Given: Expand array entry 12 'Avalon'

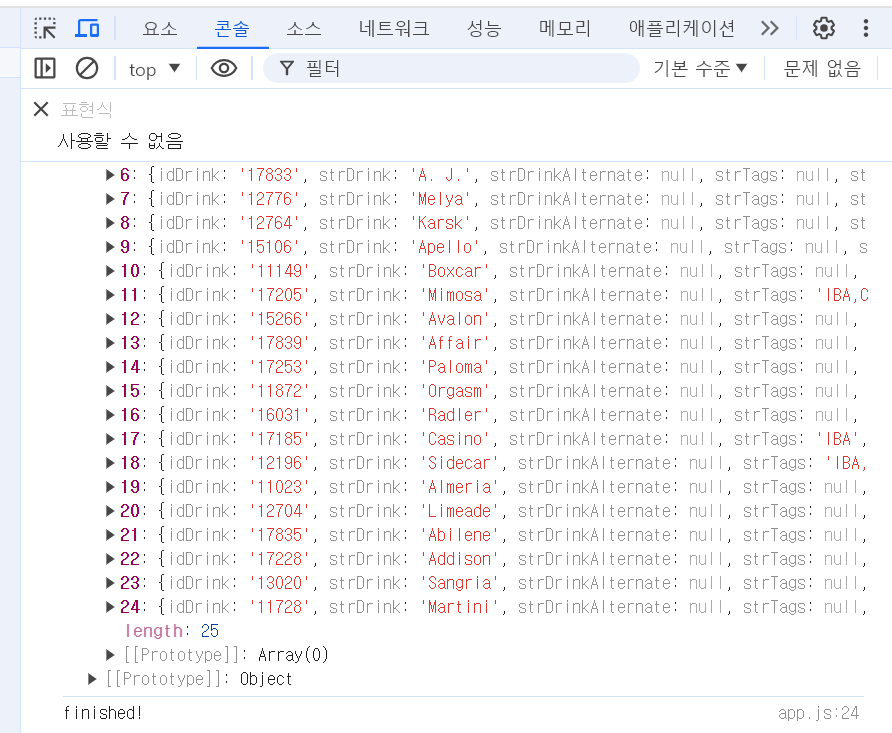Looking at the screenshot, I should pyautogui.click(x=110, y=319).
